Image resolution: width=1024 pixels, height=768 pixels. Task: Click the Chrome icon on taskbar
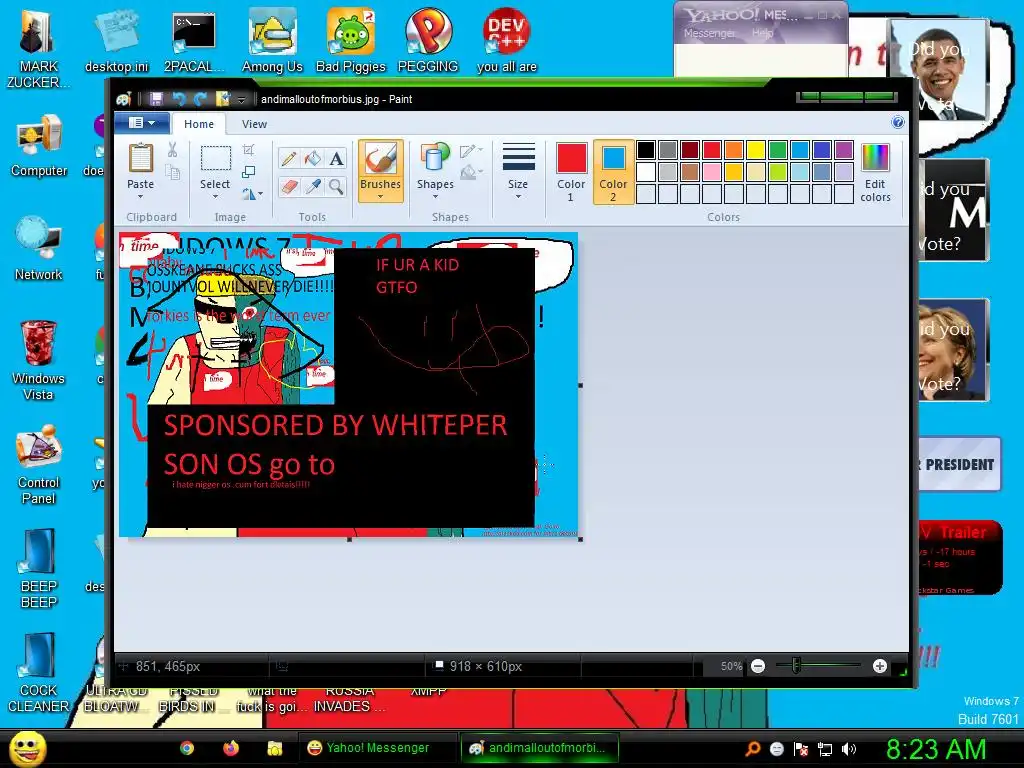[187, 748]
